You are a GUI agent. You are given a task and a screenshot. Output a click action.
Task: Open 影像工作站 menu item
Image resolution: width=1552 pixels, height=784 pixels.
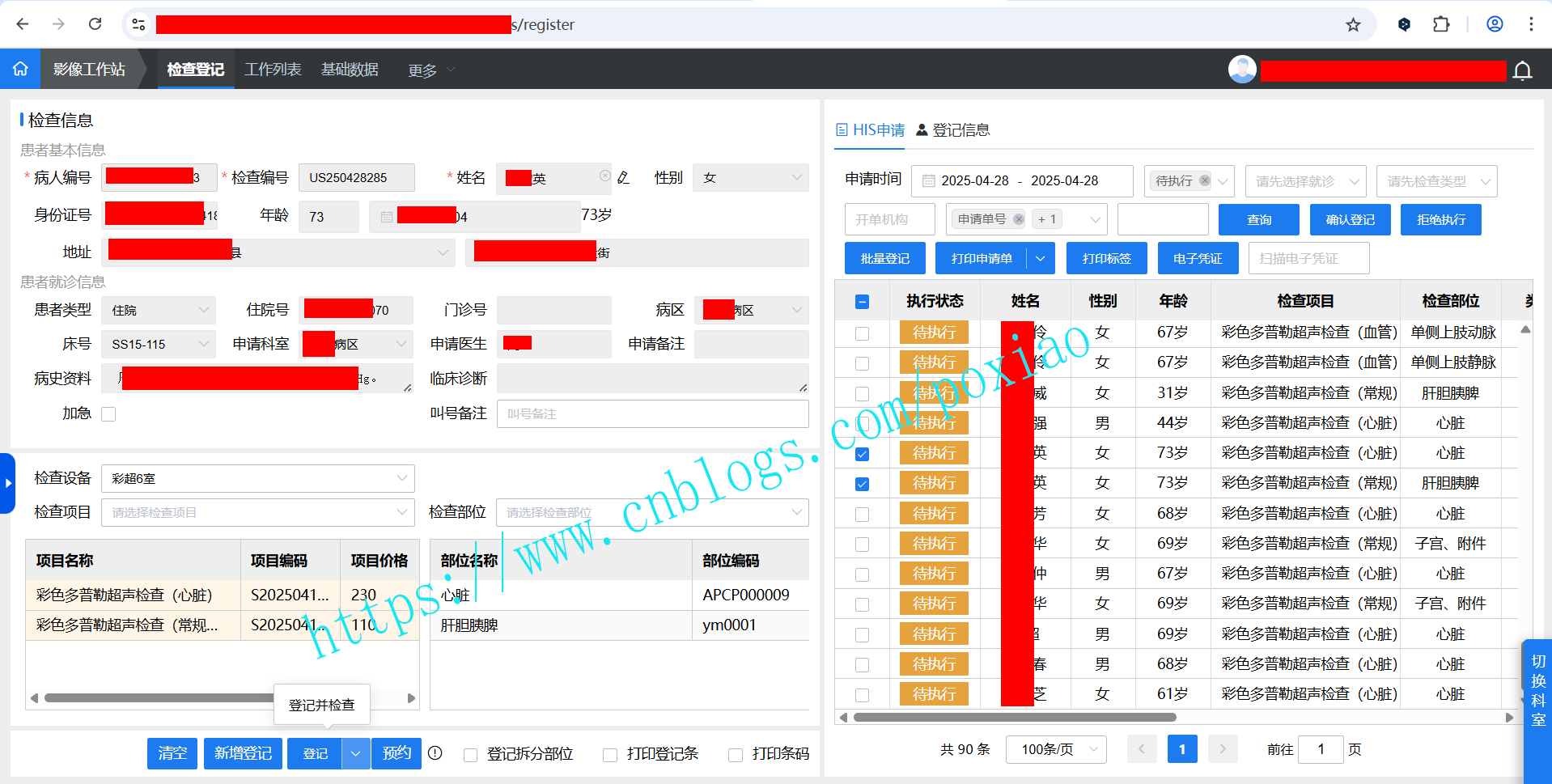[x=89, y=69]
